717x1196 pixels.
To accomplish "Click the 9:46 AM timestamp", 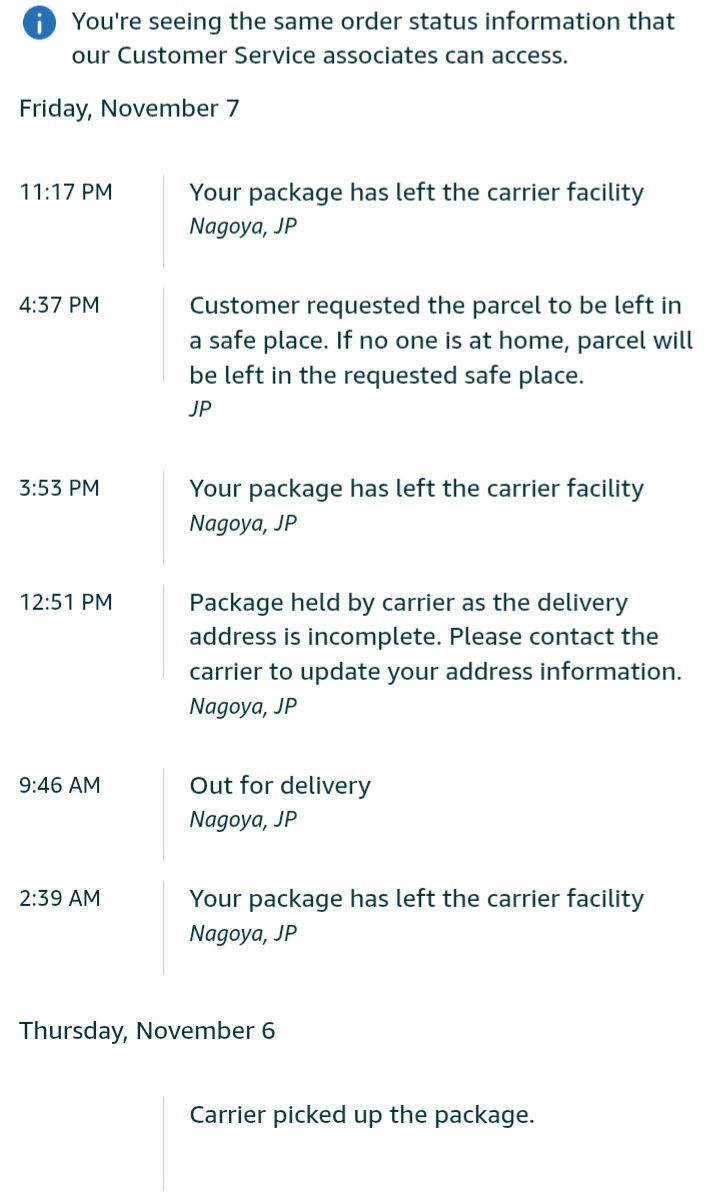I will coord(60,785).
